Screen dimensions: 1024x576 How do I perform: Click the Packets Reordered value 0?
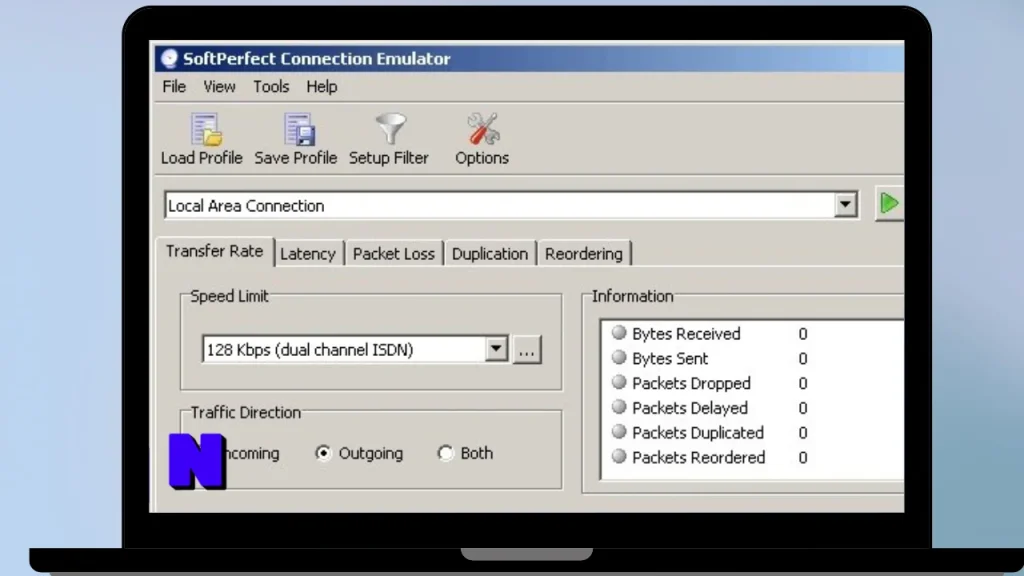tap(803, 458)
